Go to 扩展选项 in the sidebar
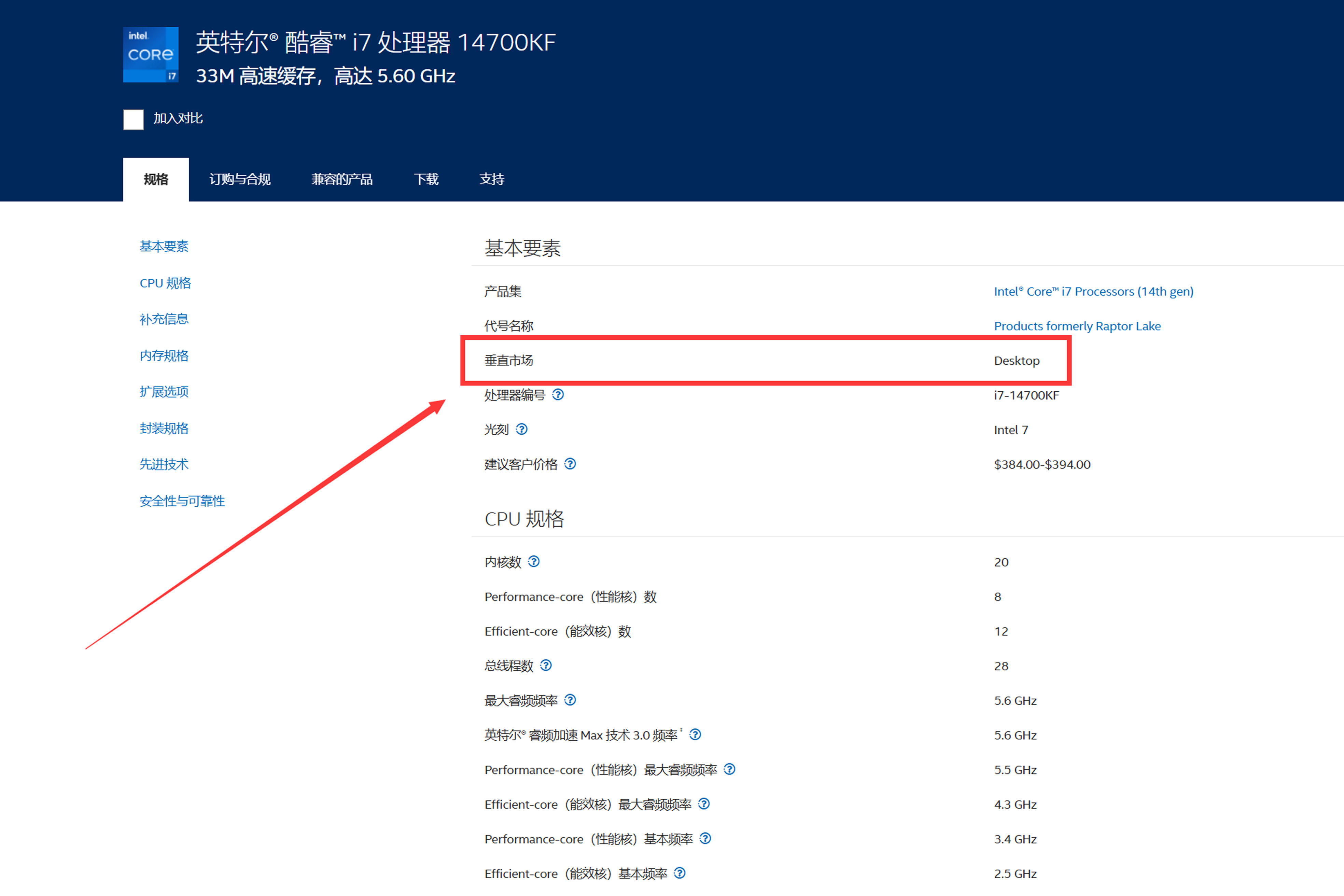This screenshot has height=896, width=1344. click(x=164, y=391)
